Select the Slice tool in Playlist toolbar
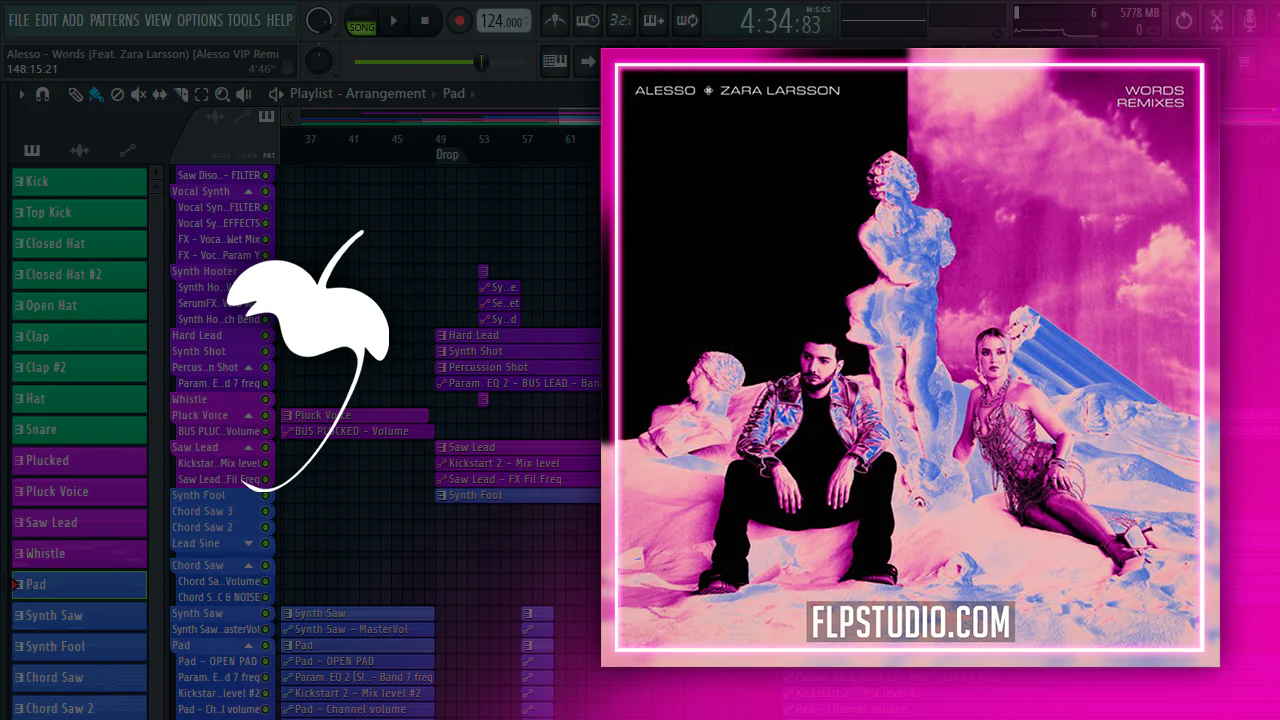 (x=181, y=94)
